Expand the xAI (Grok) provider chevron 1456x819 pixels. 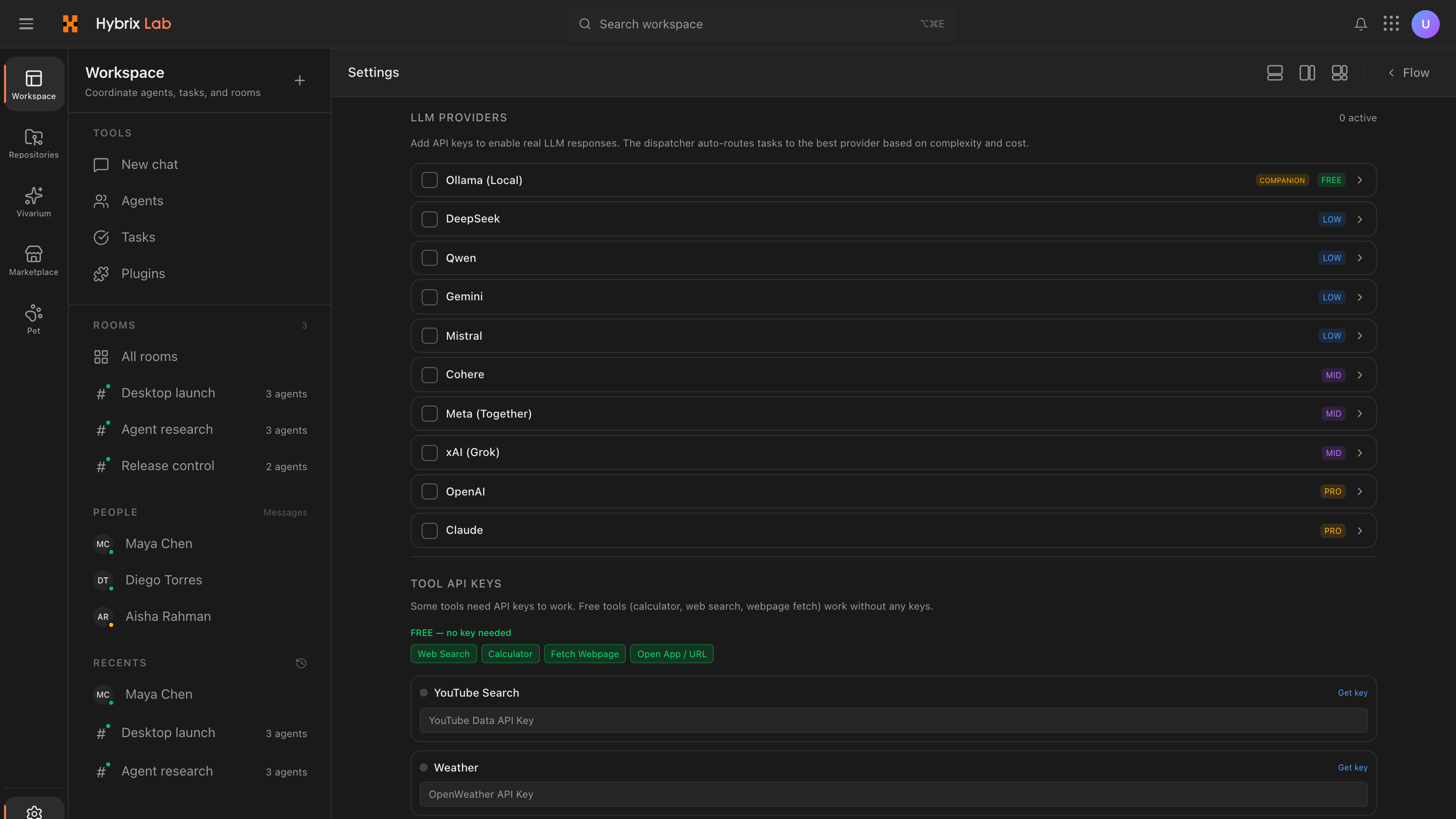[x=1360, y=453]
